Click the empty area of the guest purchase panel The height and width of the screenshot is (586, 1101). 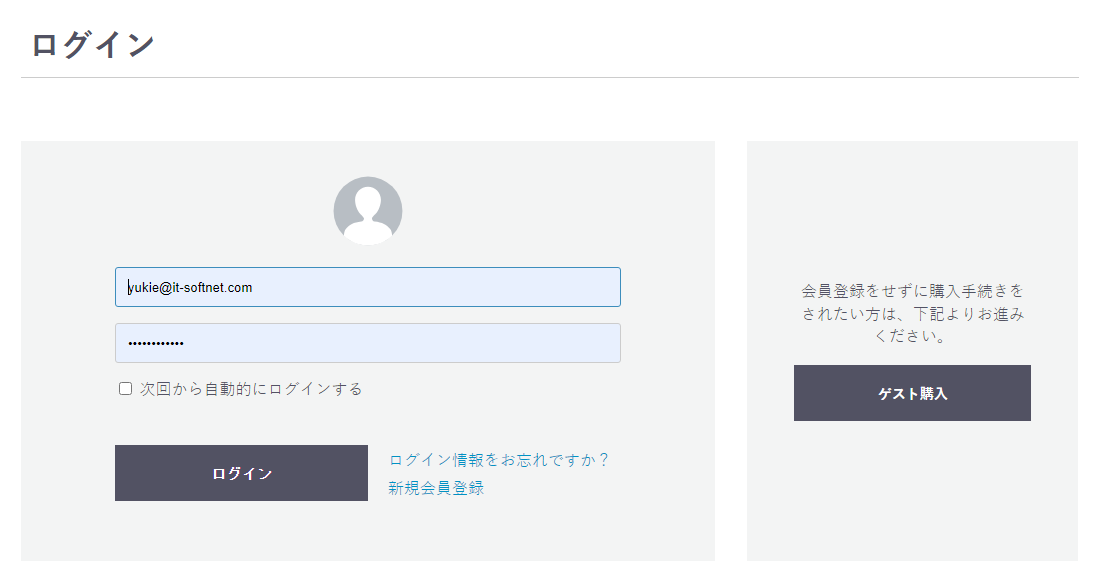(912, 211)
